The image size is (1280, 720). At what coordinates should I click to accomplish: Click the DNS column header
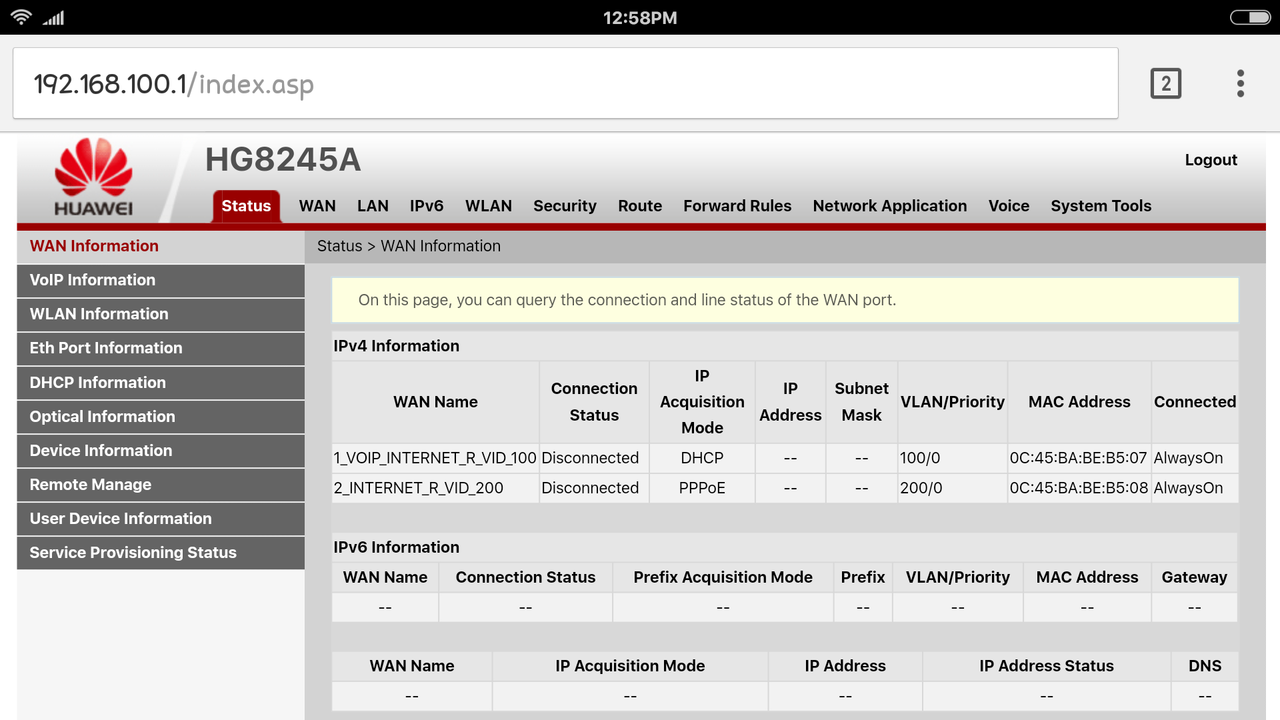coord(1205,666)
